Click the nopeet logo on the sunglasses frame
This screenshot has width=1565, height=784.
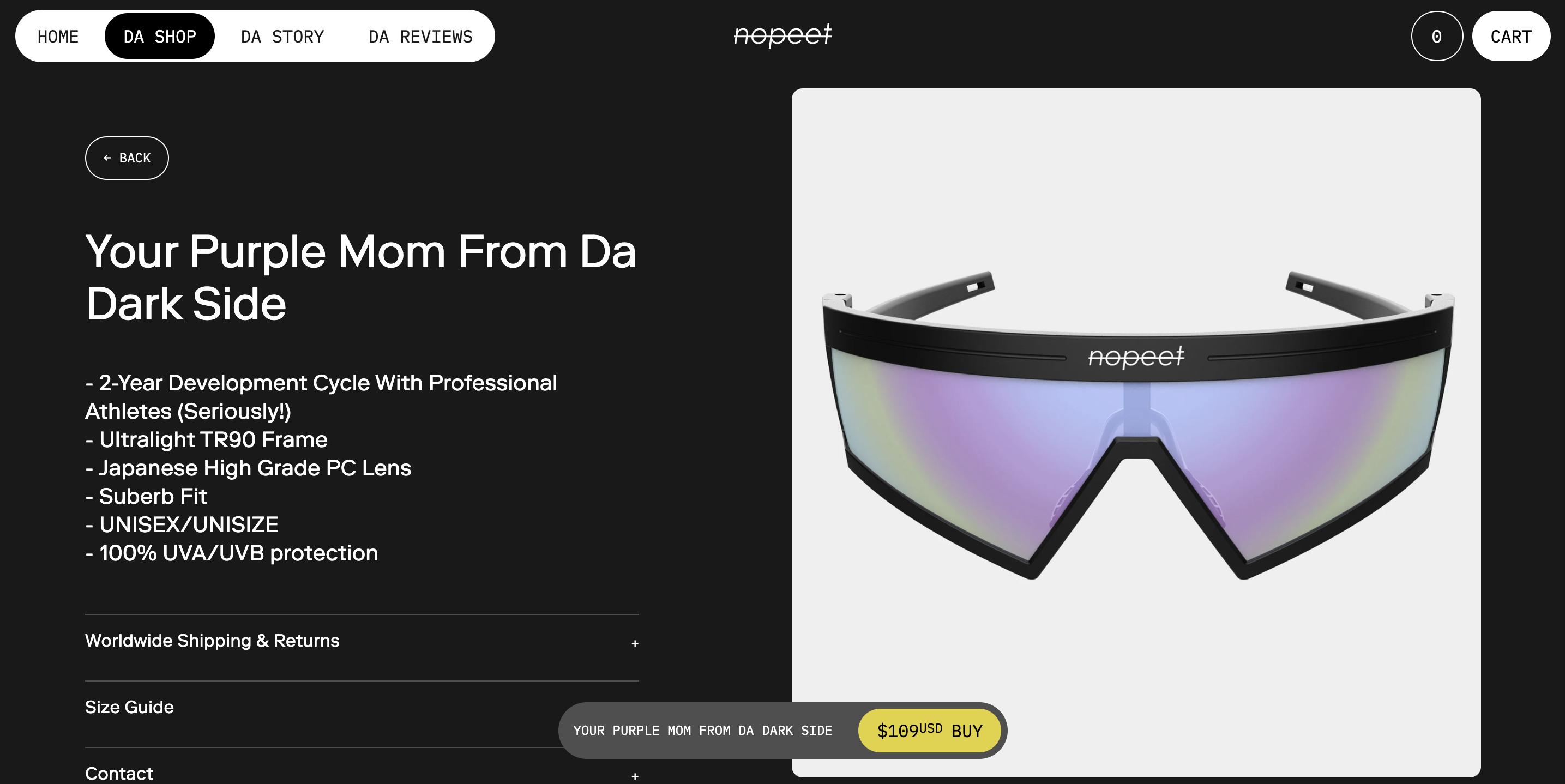[1135, 357]
